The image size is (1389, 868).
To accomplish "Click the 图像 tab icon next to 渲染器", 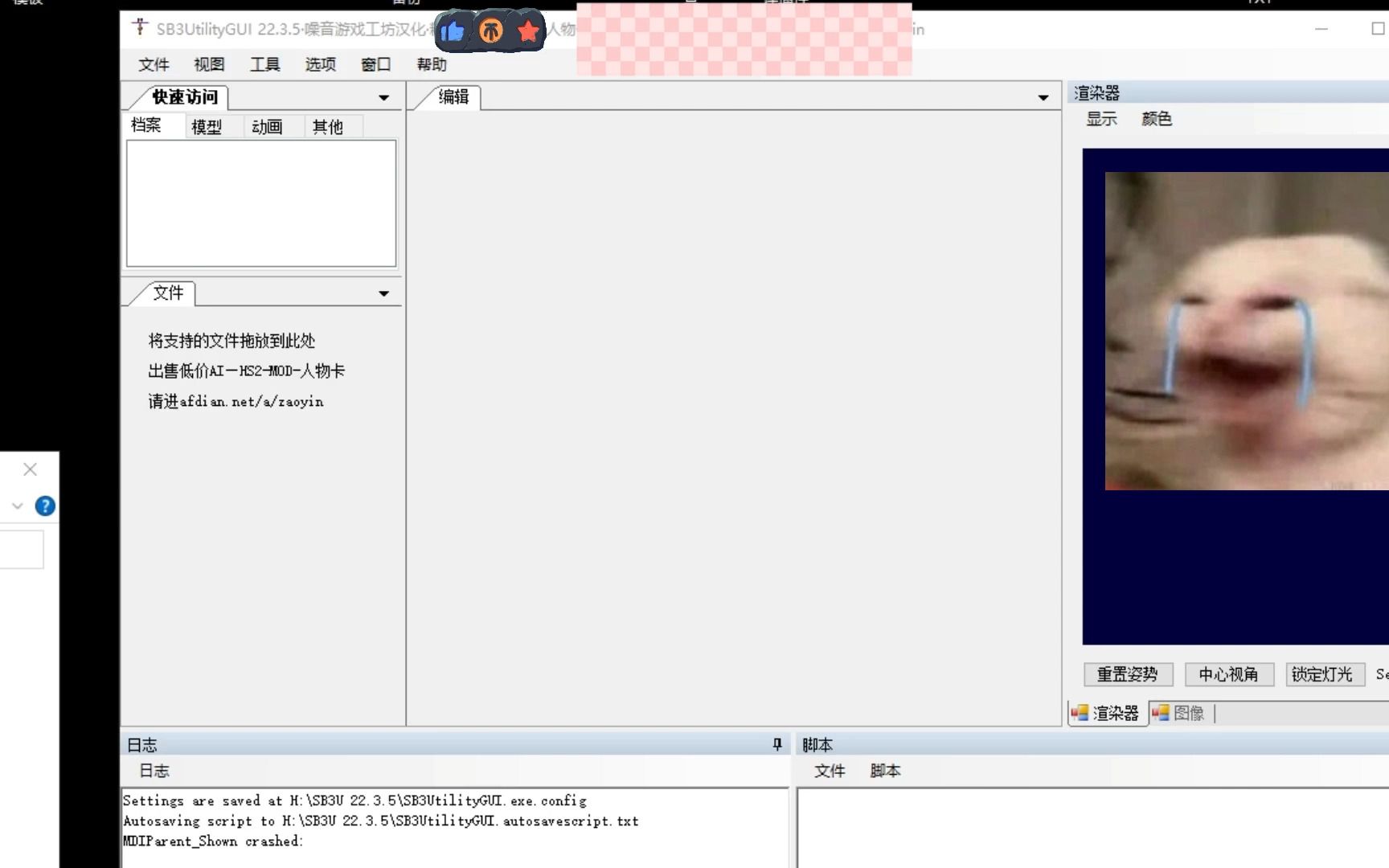I will 1160,713.
